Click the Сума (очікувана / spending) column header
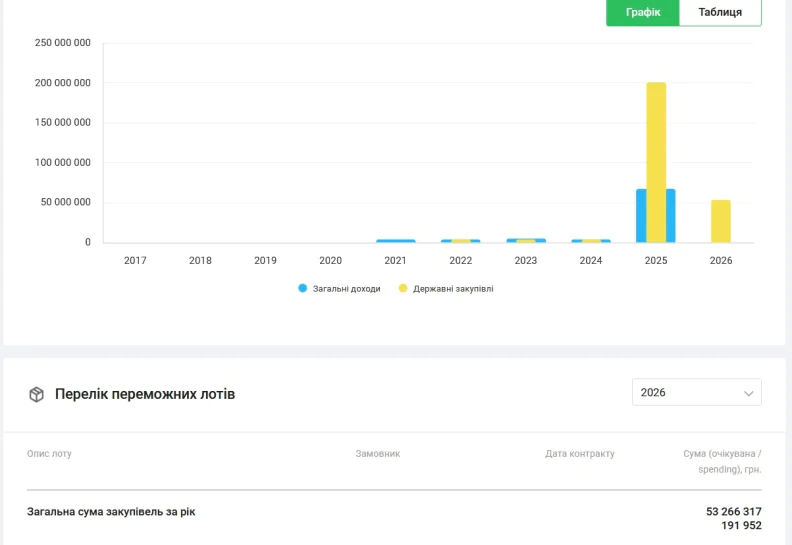The image size is (792, 545). (x=722, y=461)
